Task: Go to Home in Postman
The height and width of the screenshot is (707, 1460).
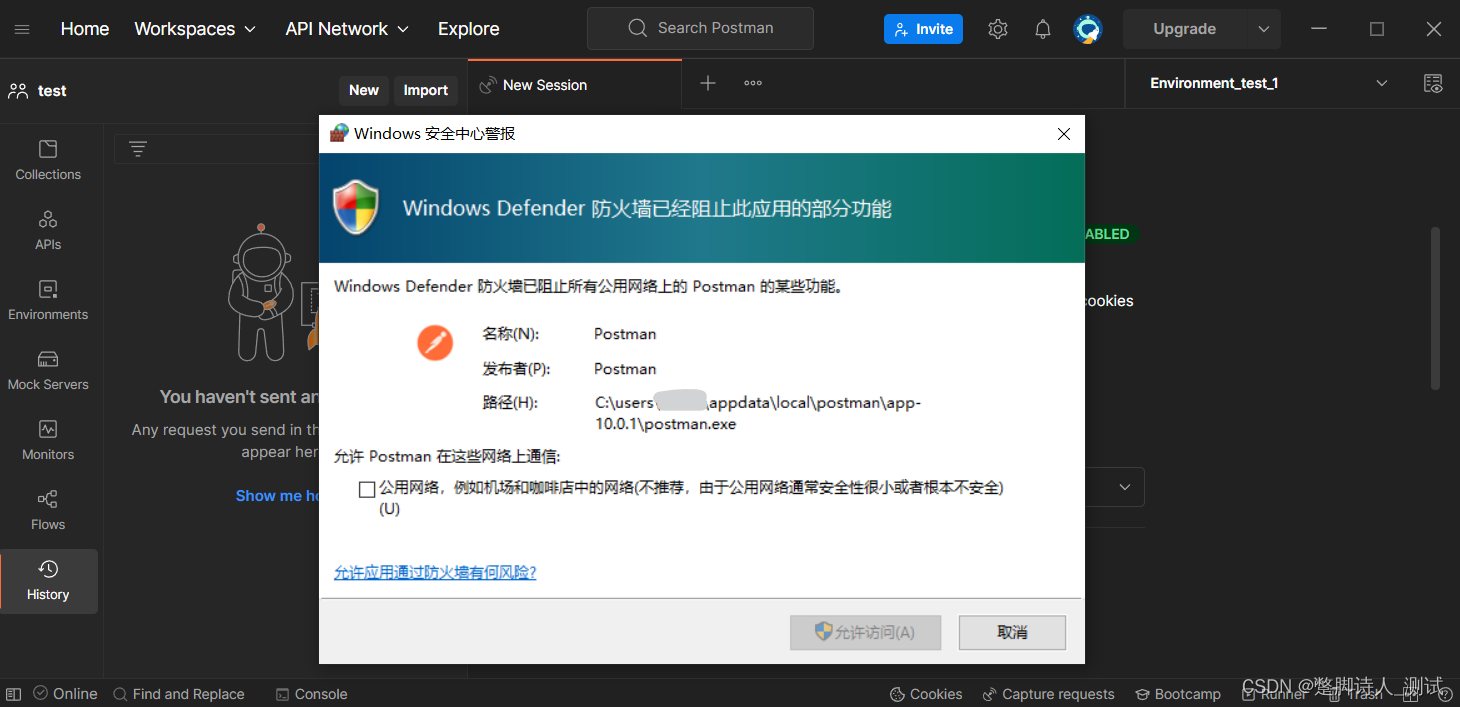Action: pyautogui.click(x=85, y=29)
